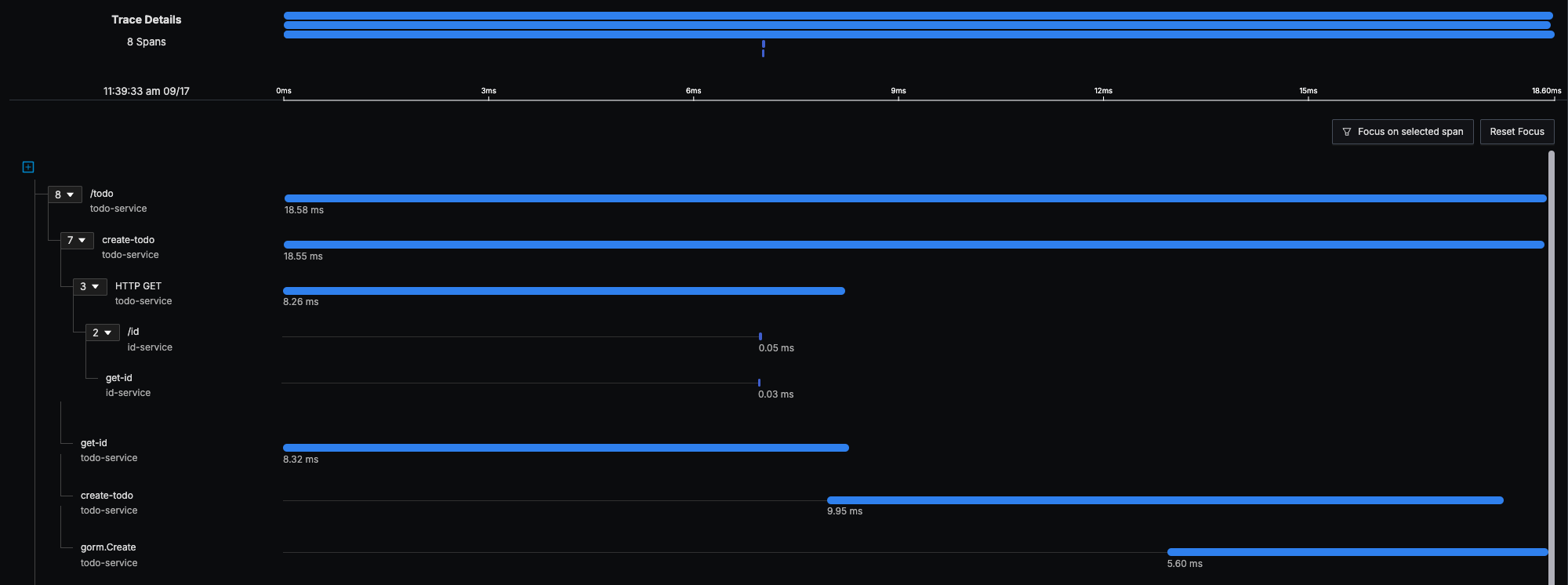Click the 9.95 ms create-todo span bar

[x=1165, y=500]
